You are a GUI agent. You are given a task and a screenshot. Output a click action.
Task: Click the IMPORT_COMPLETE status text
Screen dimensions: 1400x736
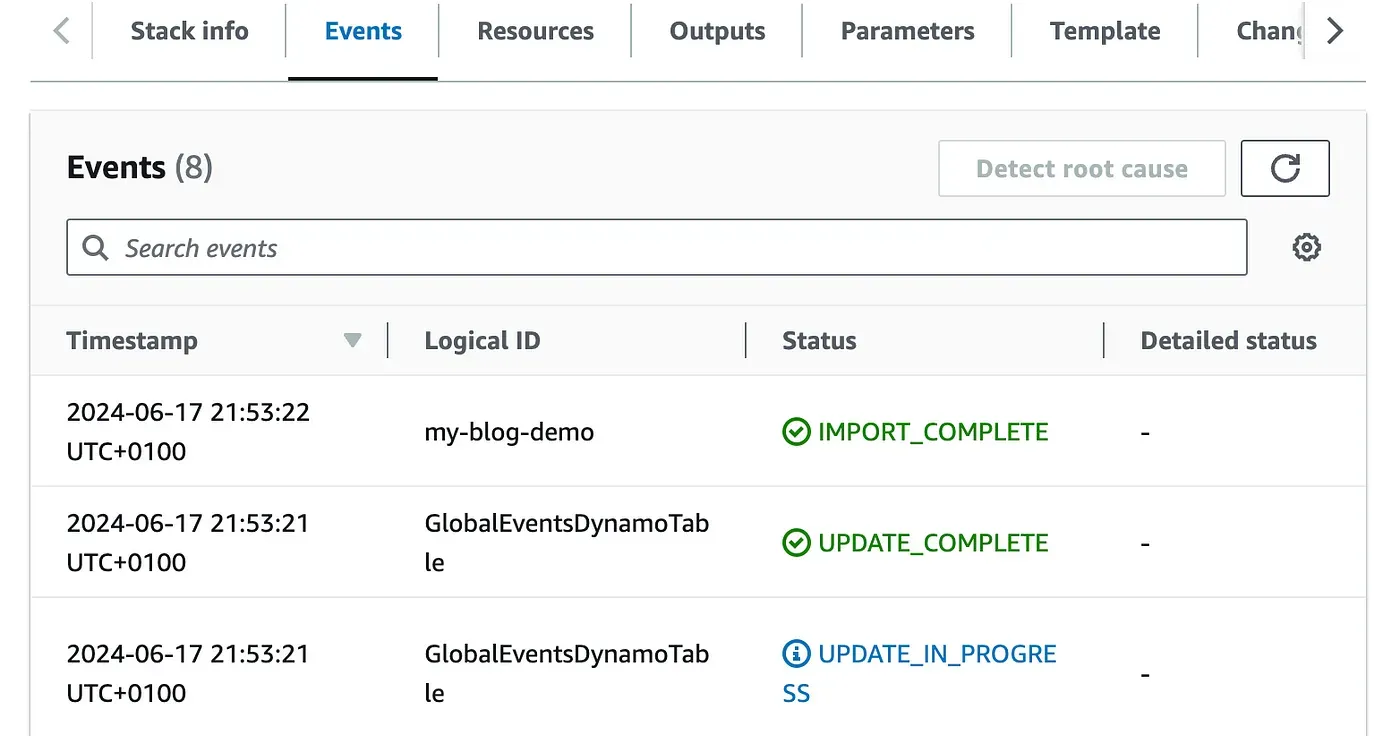933,432
